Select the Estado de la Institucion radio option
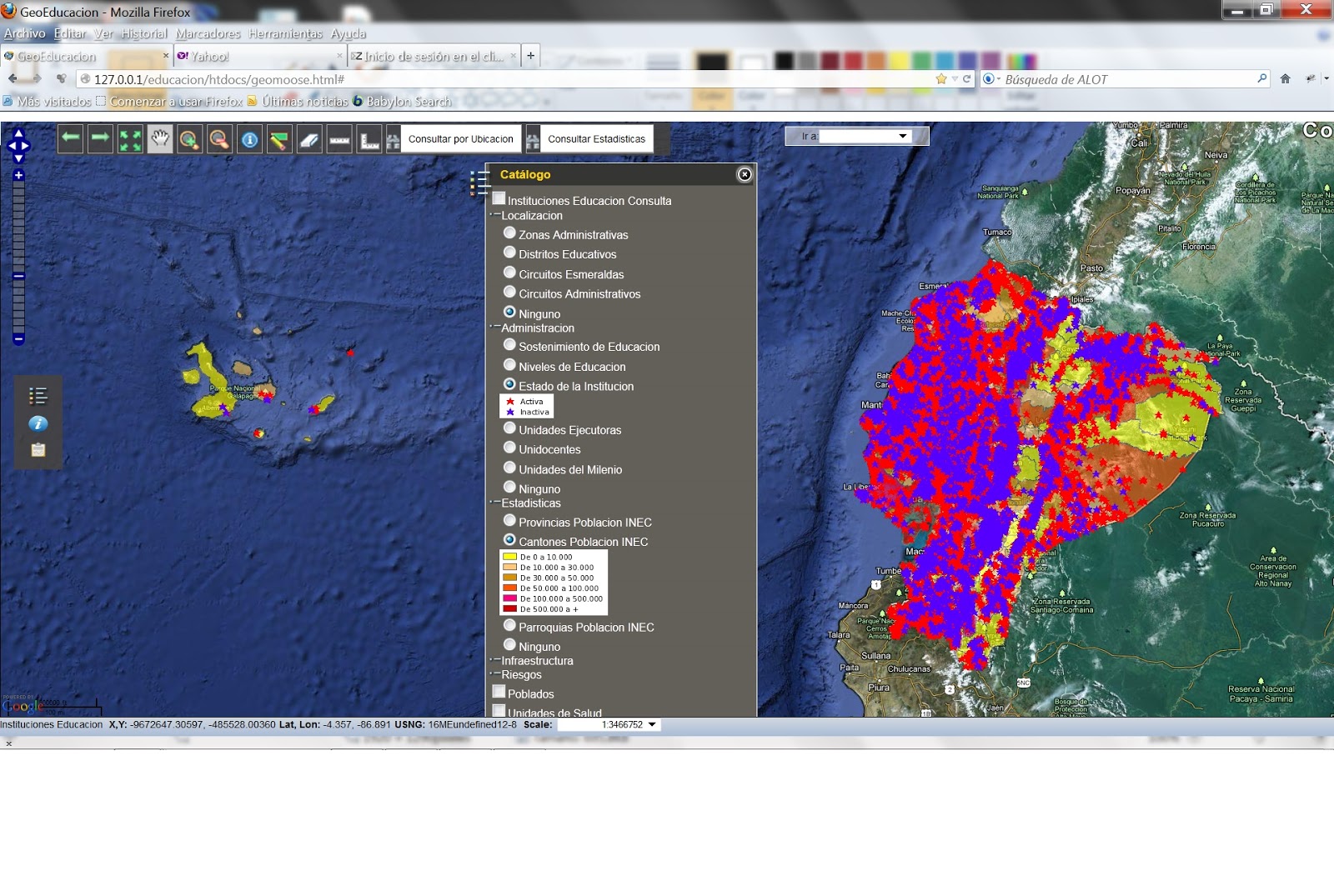This screenshot has width=1334, height=896. pos(509,384)
